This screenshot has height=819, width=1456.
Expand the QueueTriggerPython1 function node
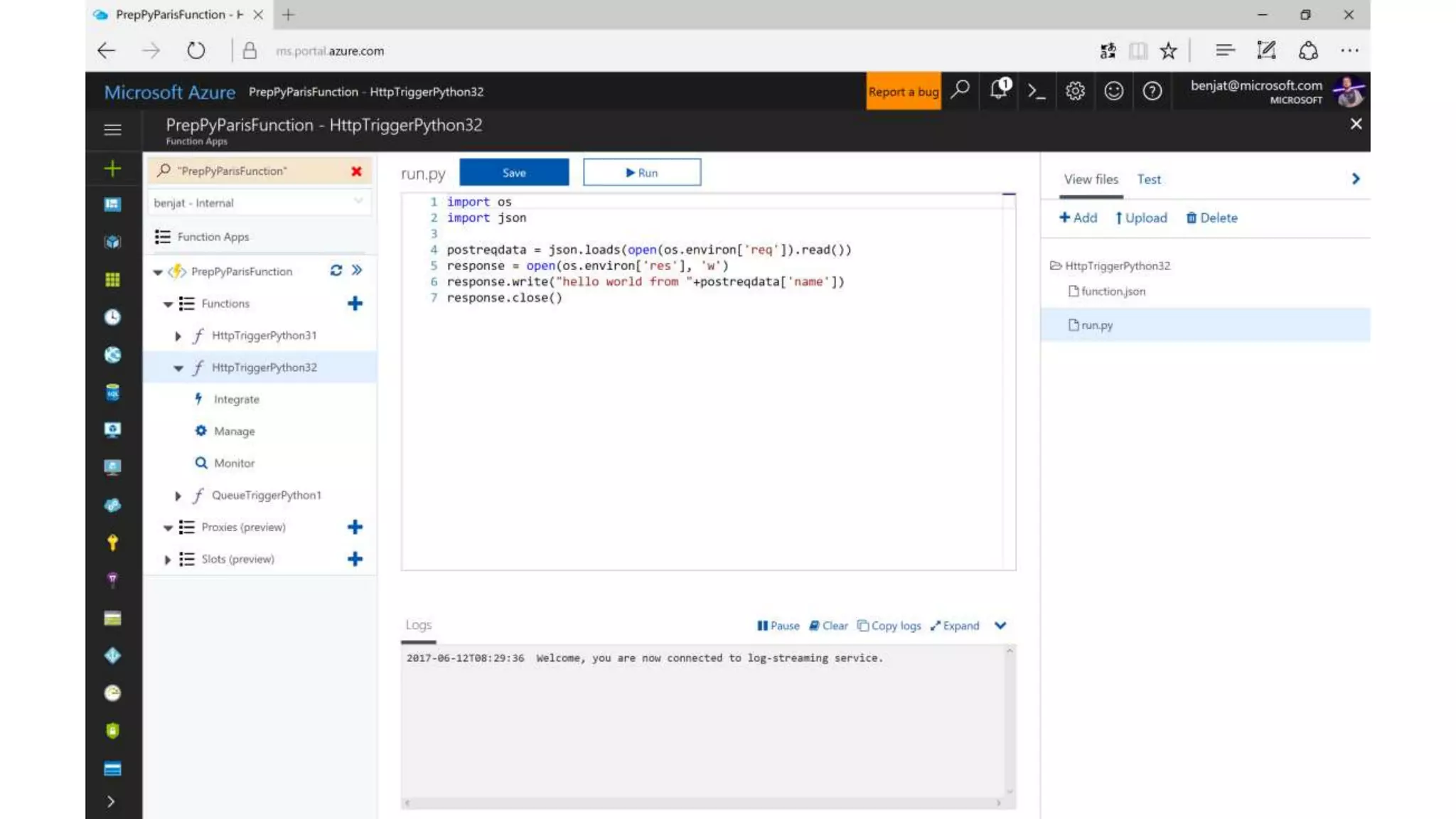[x=178, y=496]
